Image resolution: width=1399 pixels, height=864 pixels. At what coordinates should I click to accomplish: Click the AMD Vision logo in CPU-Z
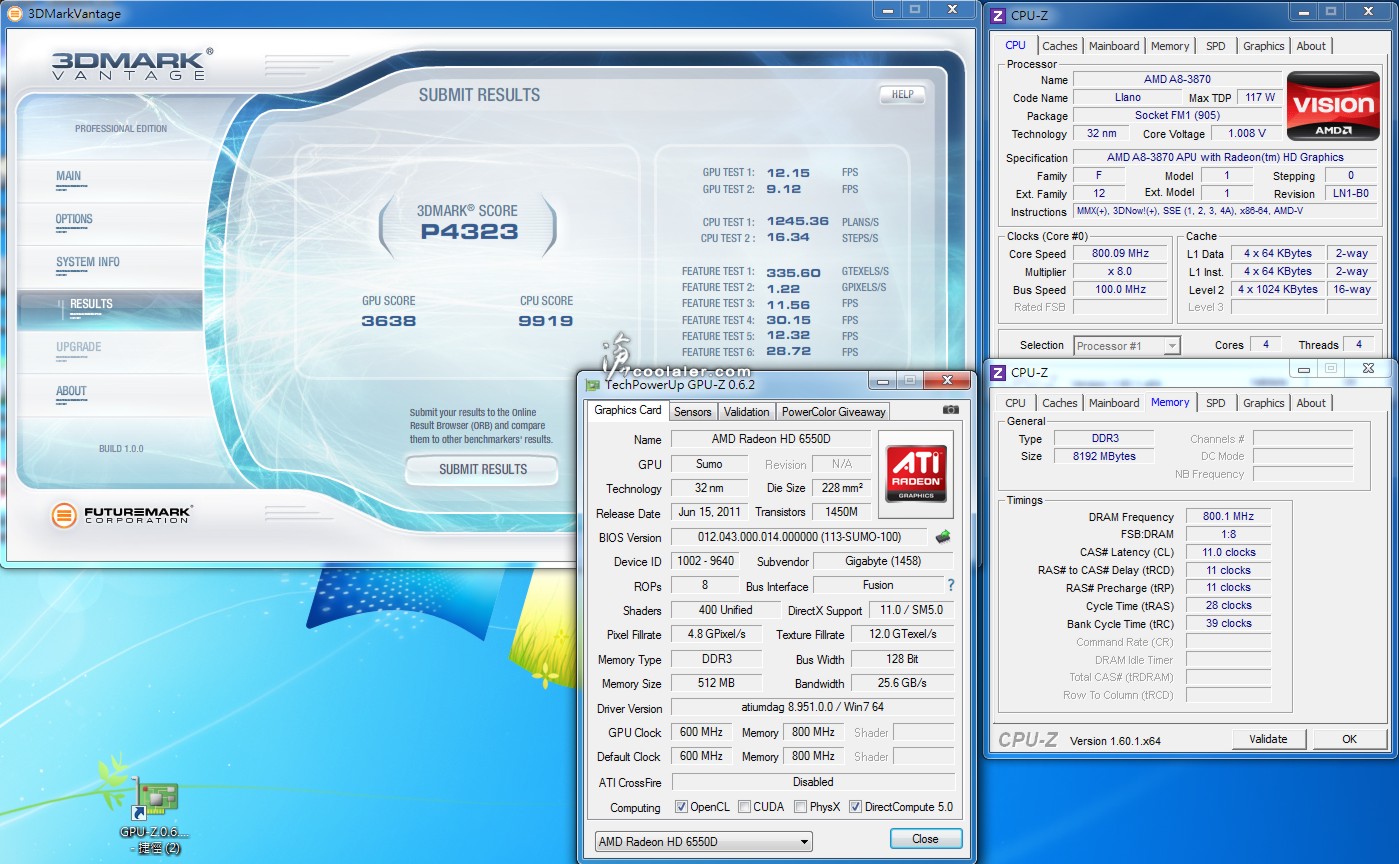1333,105
